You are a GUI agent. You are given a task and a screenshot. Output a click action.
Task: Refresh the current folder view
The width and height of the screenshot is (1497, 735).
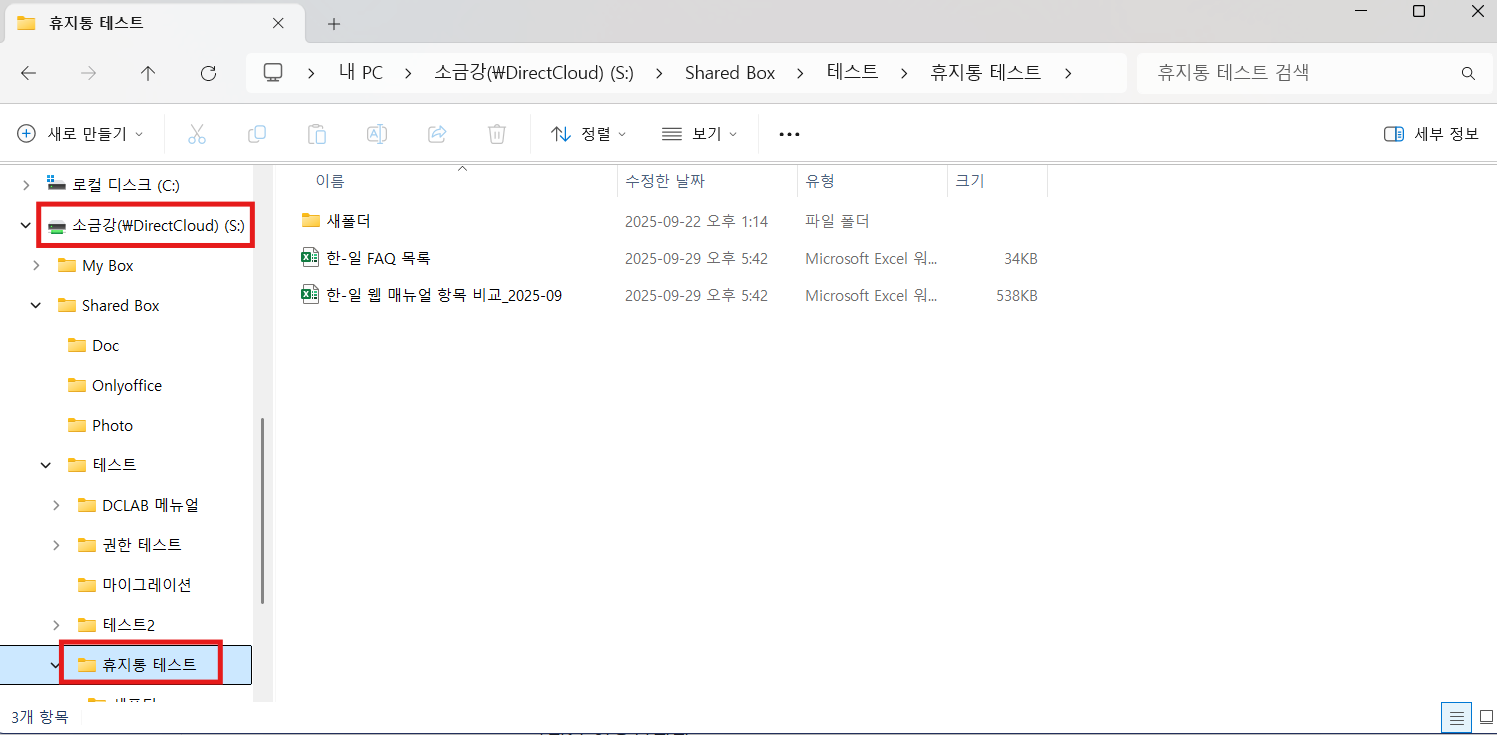click(x=208, y=73)
